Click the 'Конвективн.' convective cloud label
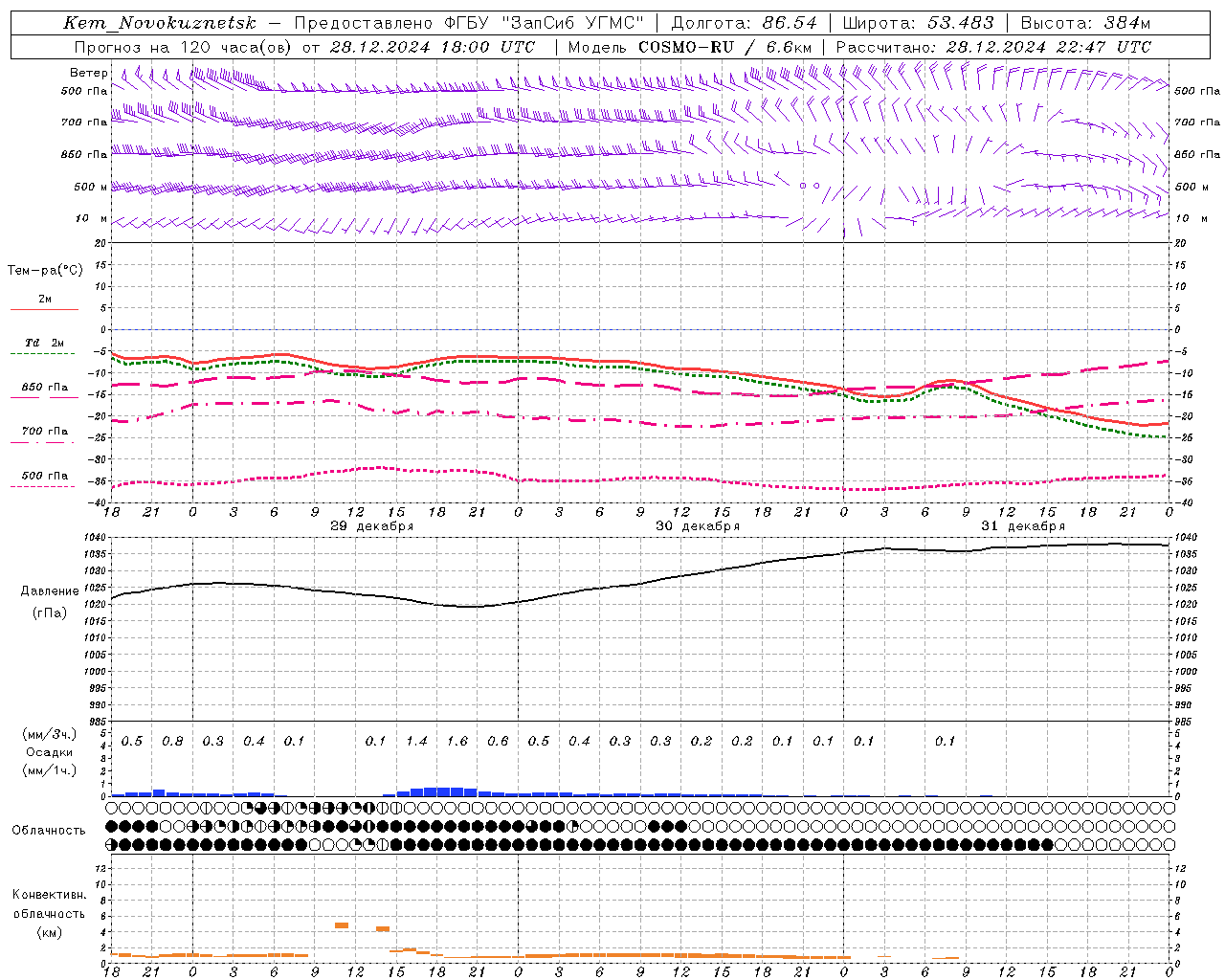 50,895
